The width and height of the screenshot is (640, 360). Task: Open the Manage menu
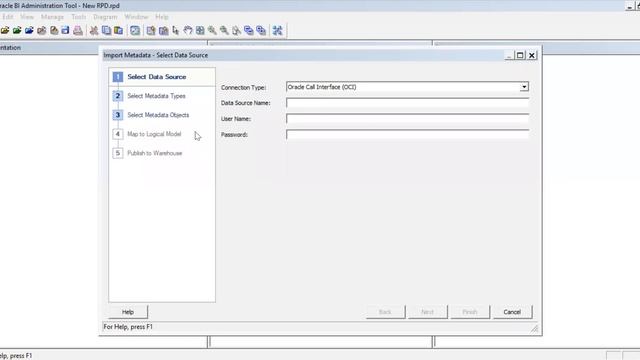[x=52, y=17]
